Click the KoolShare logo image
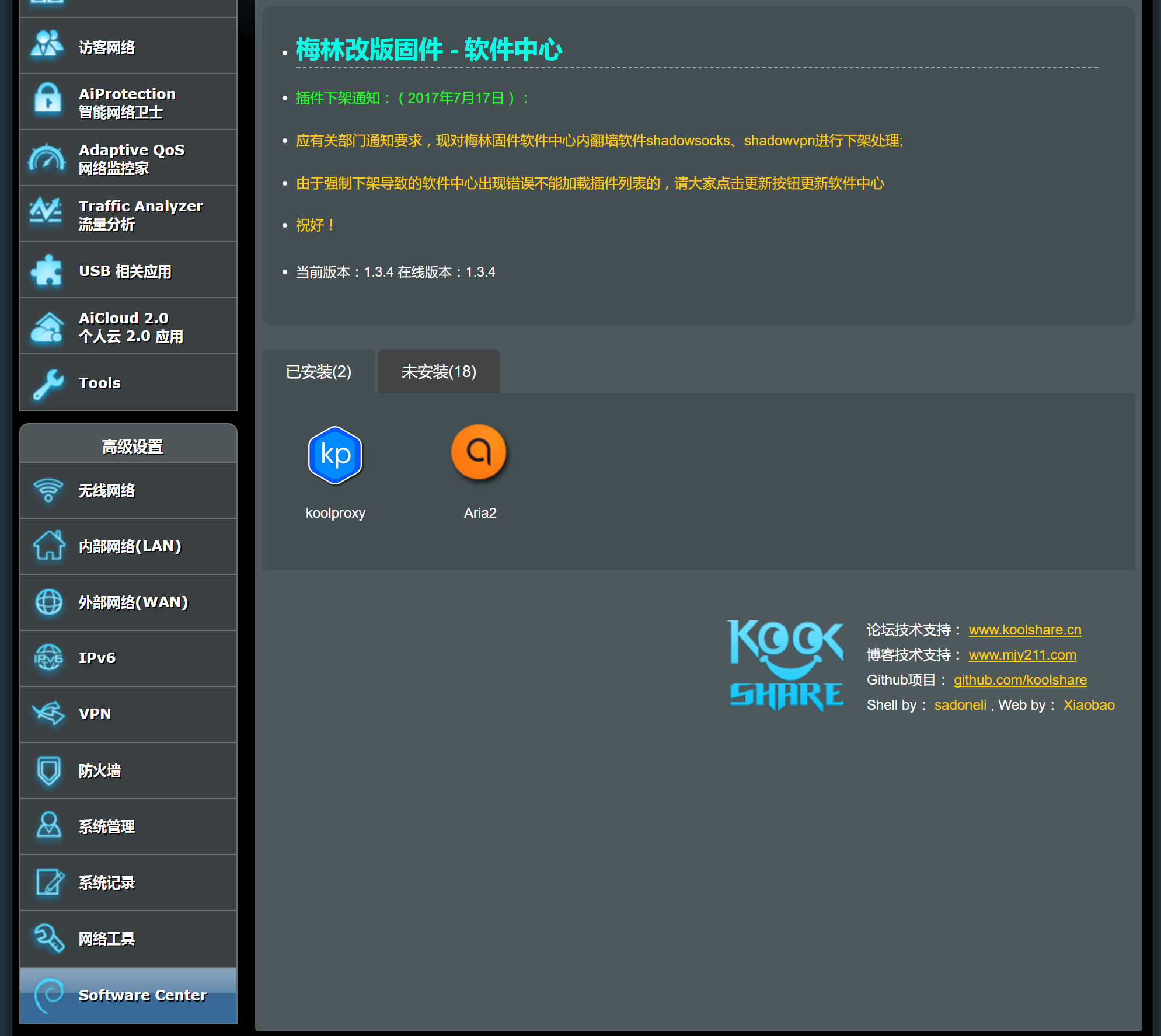This screenshot has width=1161, height=1036. [786, 665]
